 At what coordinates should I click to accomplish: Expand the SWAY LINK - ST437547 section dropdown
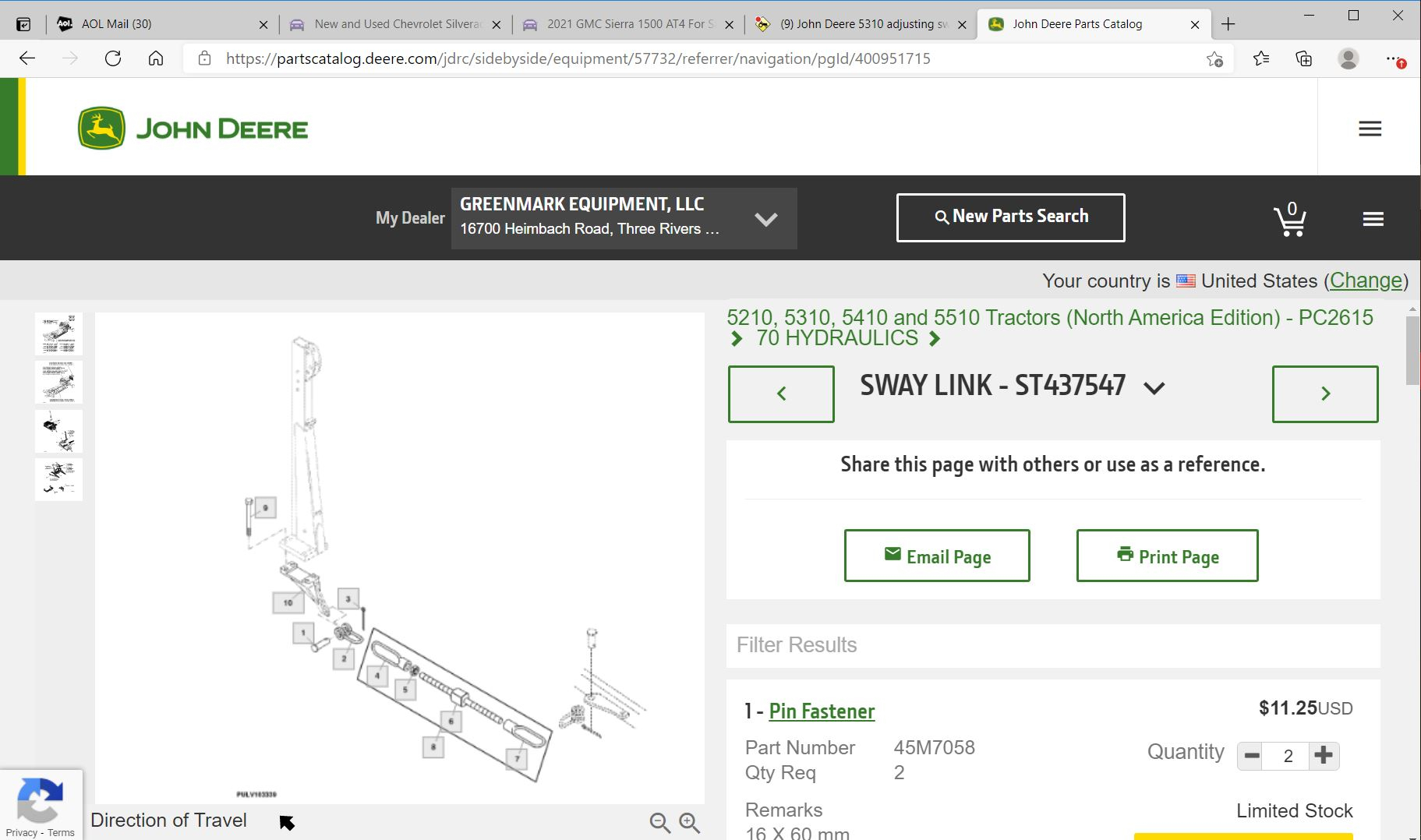(x=1153, y=388)
